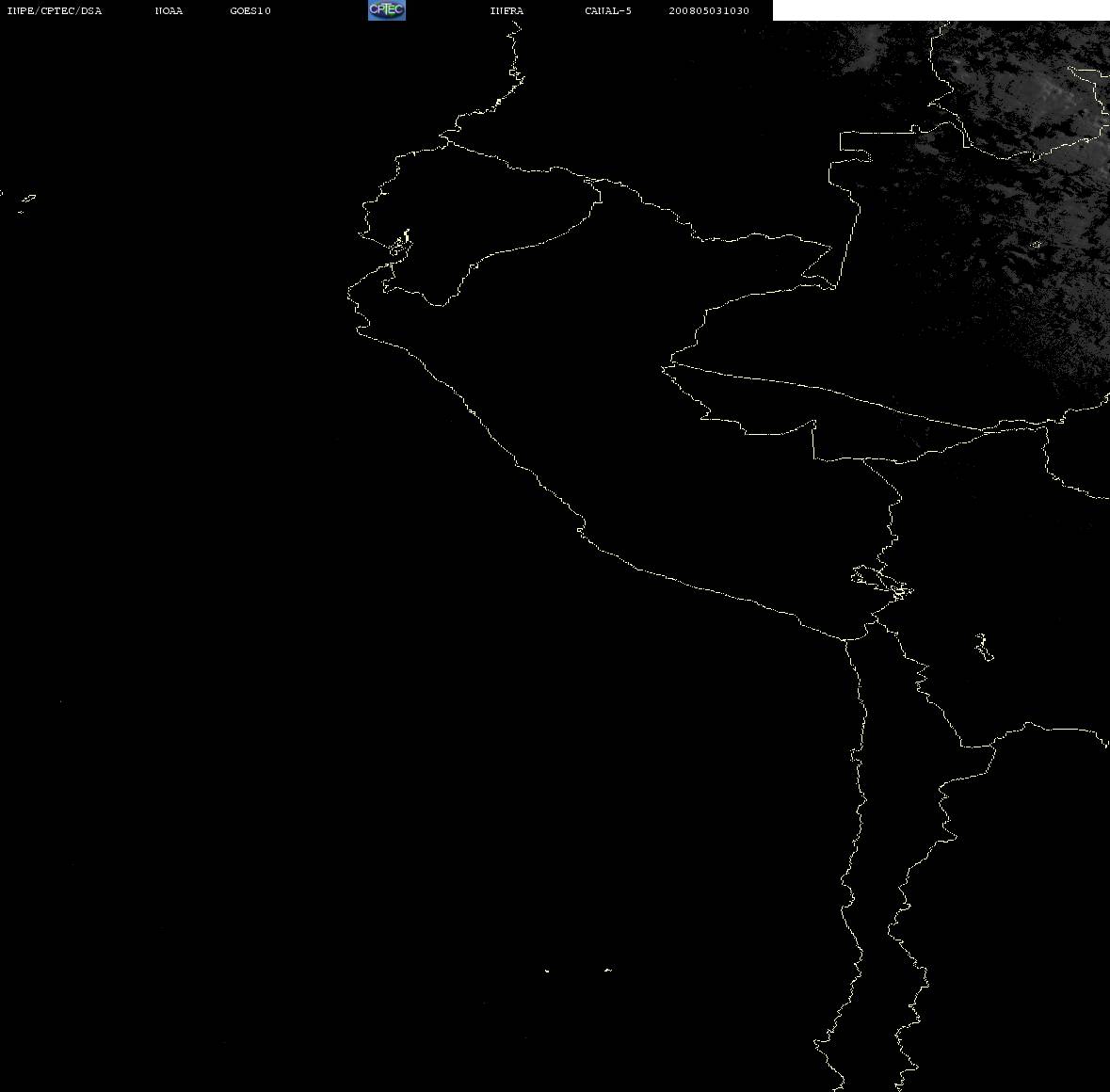Select the INPE/CPTEC/DSA header label
The image size is (1110, 1092).
[55, 10]
